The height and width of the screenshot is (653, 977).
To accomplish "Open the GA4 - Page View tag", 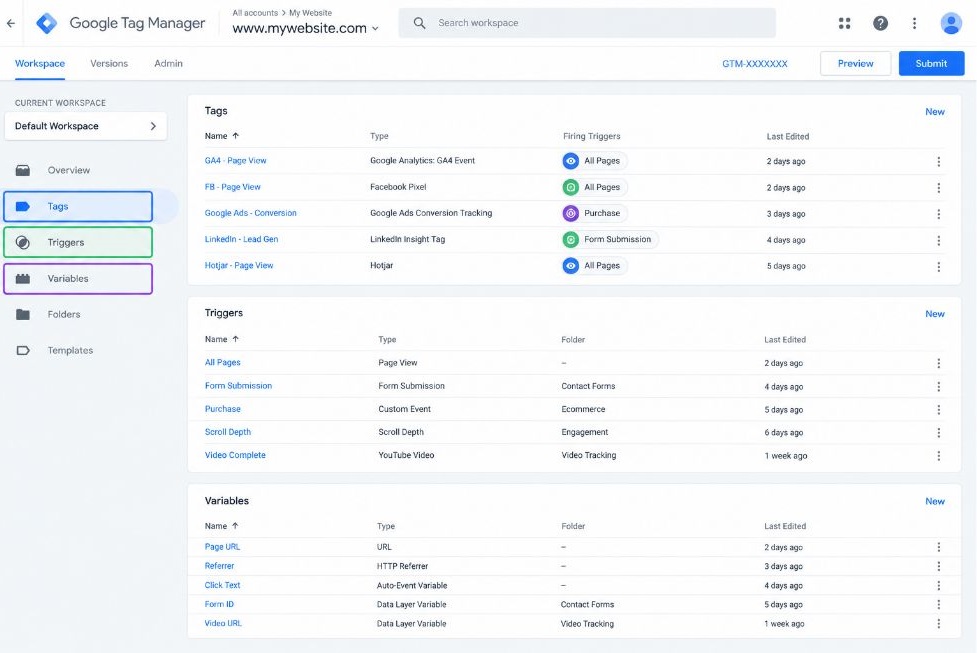I will coord(236,161).
